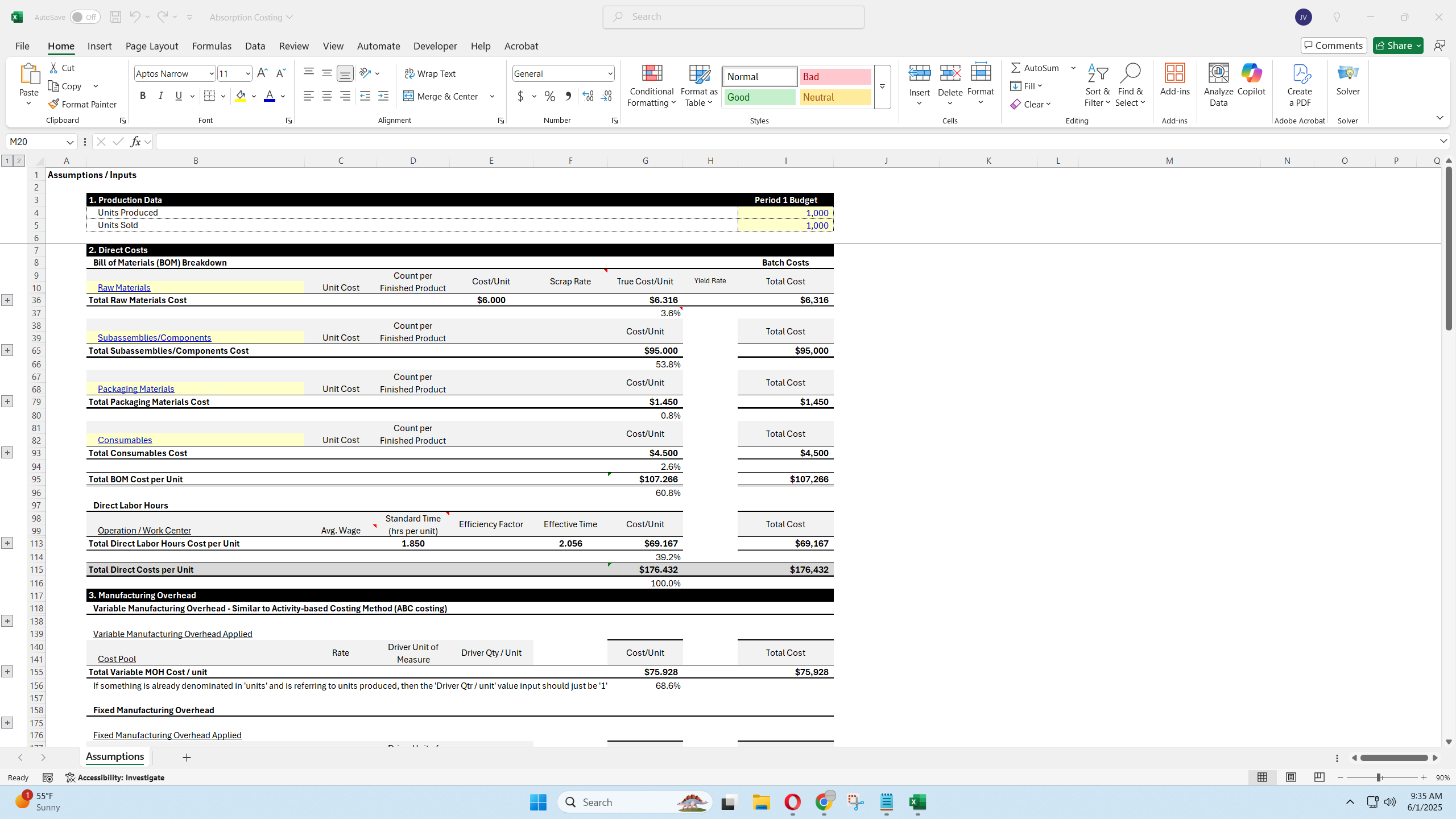Open Sort & Filter options

[x=1097, y=85]
